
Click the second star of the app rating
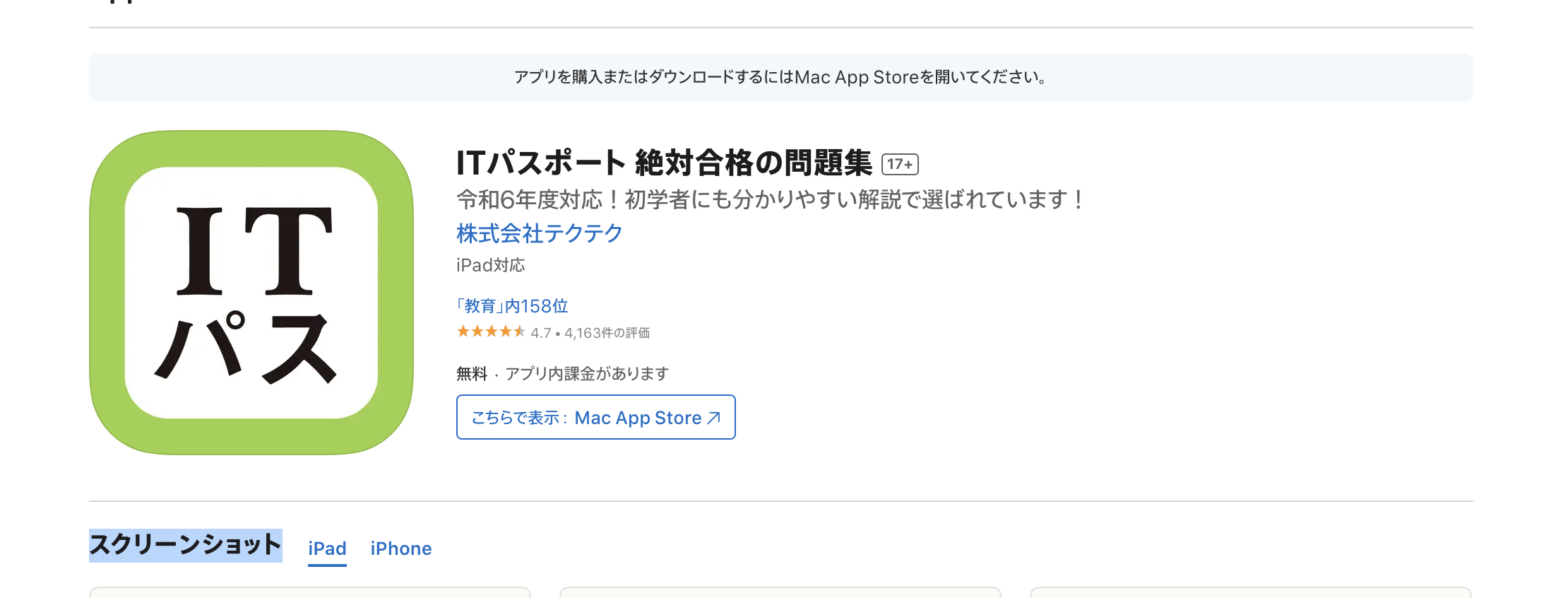pyautogui.click(x=476, y=332)
